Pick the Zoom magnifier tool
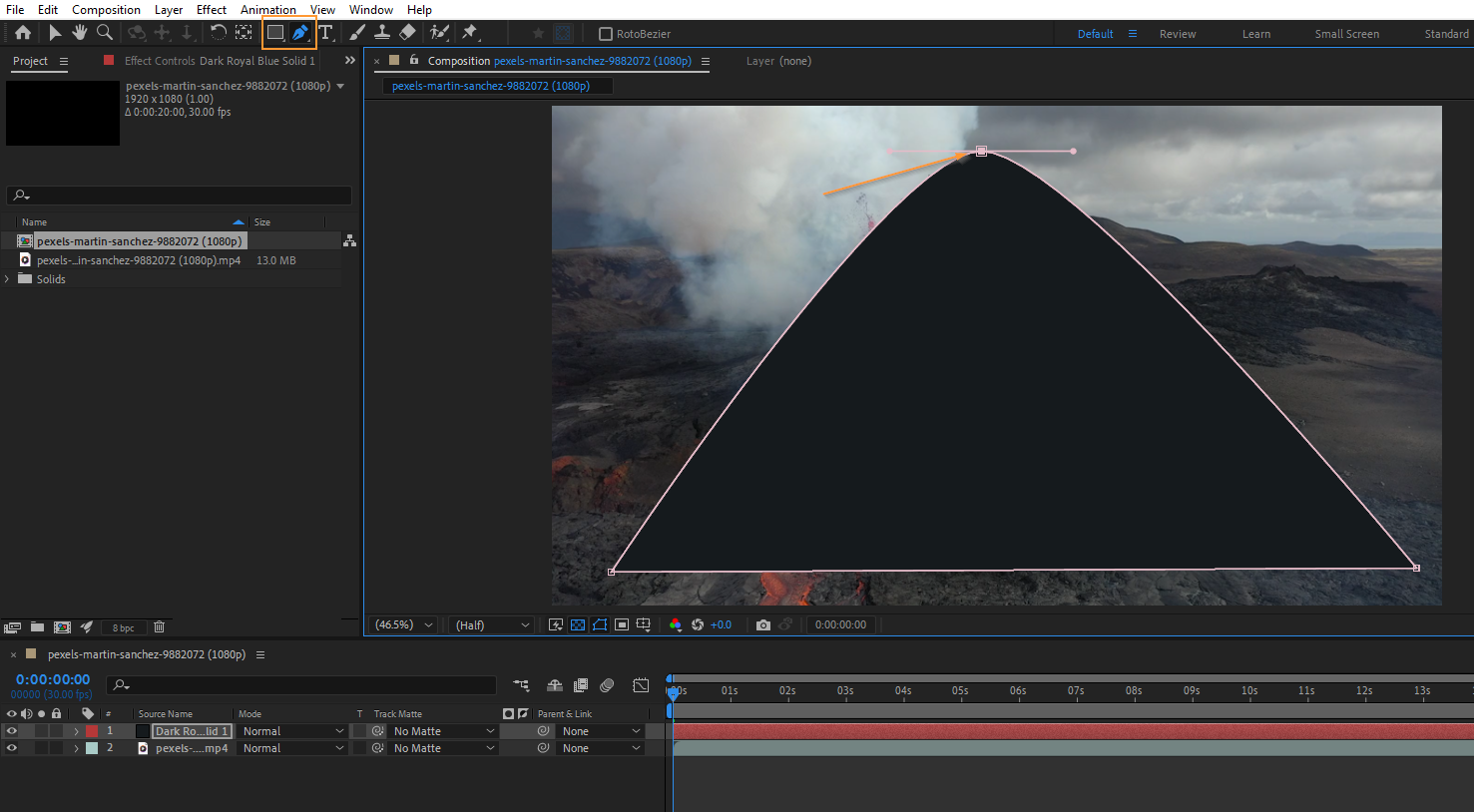 (x=105, y=33)
